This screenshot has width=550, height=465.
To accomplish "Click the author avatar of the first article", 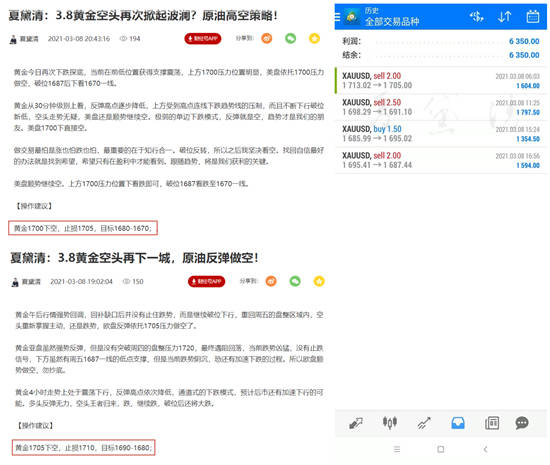I will 13,39.
